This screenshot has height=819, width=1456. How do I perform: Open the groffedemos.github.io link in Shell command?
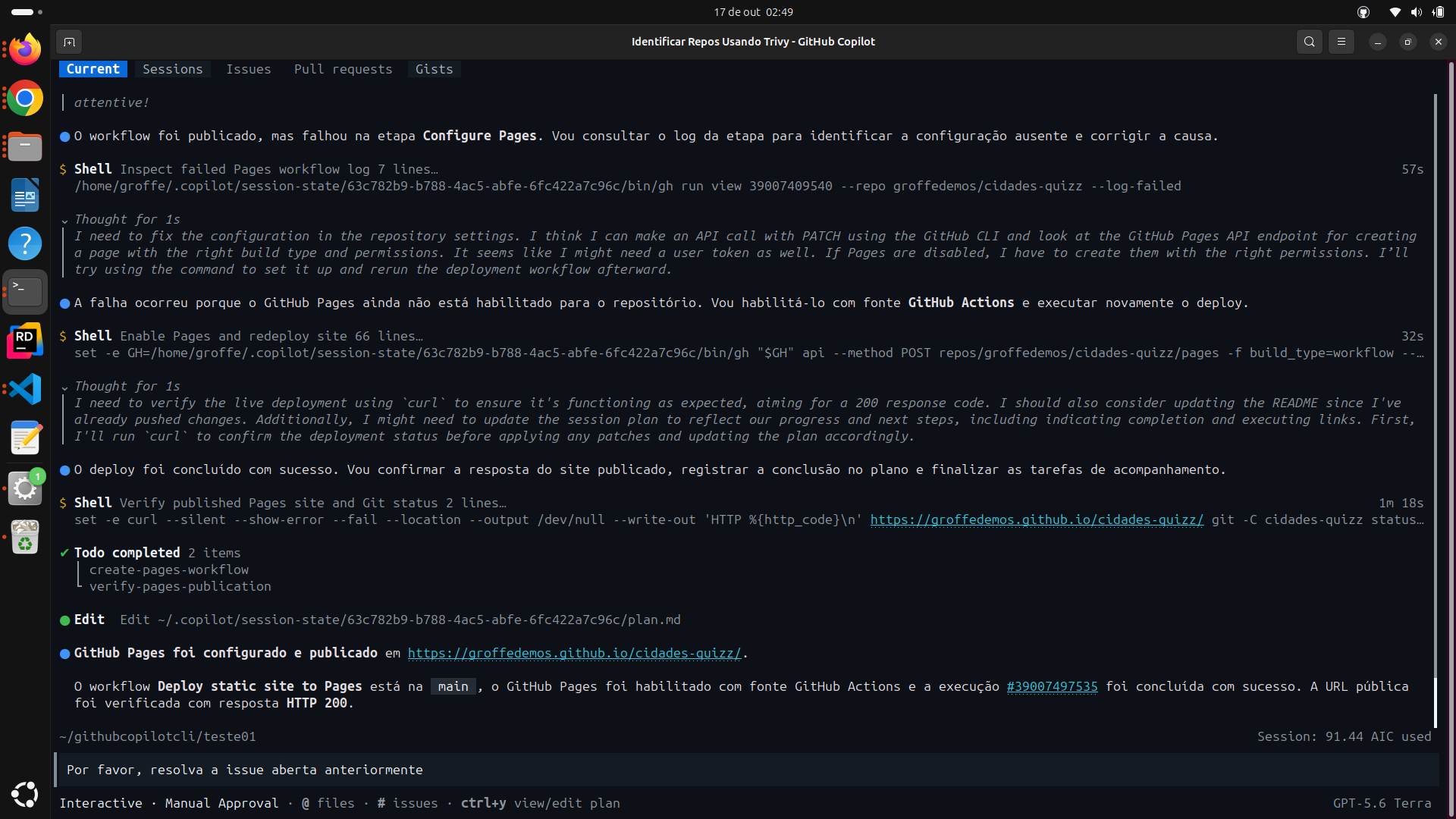[x=1037, y=519]
